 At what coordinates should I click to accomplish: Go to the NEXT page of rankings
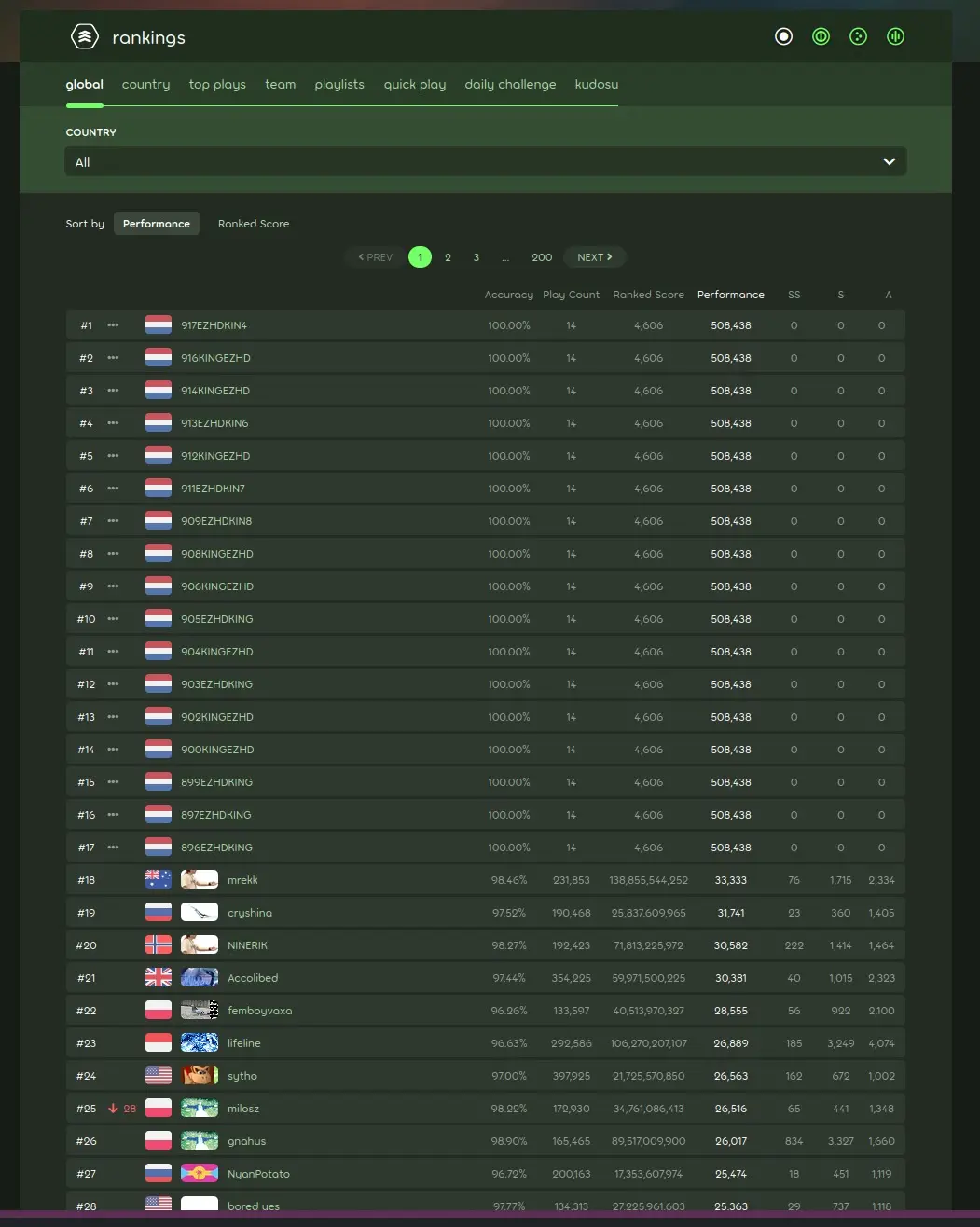click(594, 257)
